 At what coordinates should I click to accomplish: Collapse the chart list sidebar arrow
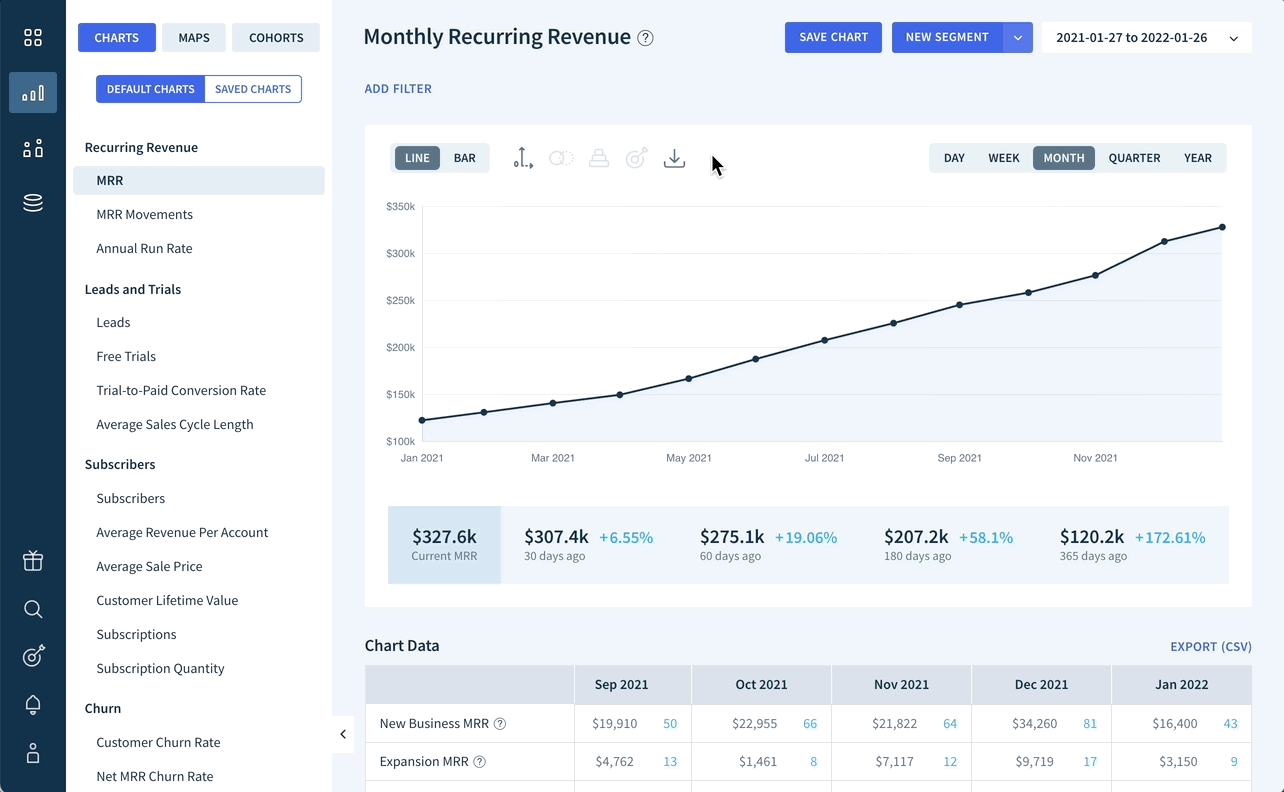click(343, 734)
